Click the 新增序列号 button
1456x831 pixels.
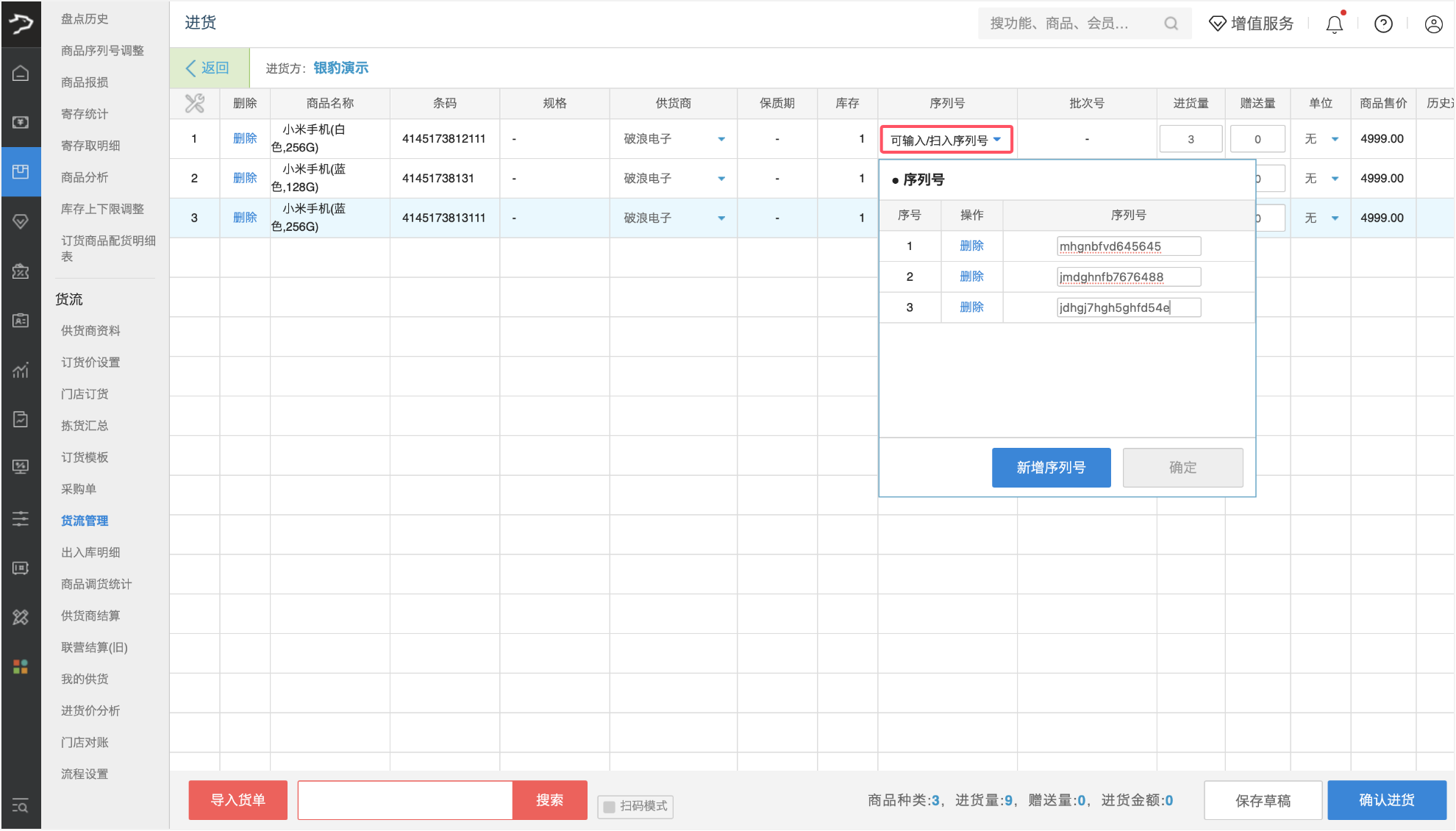(x=1051, y=468)
